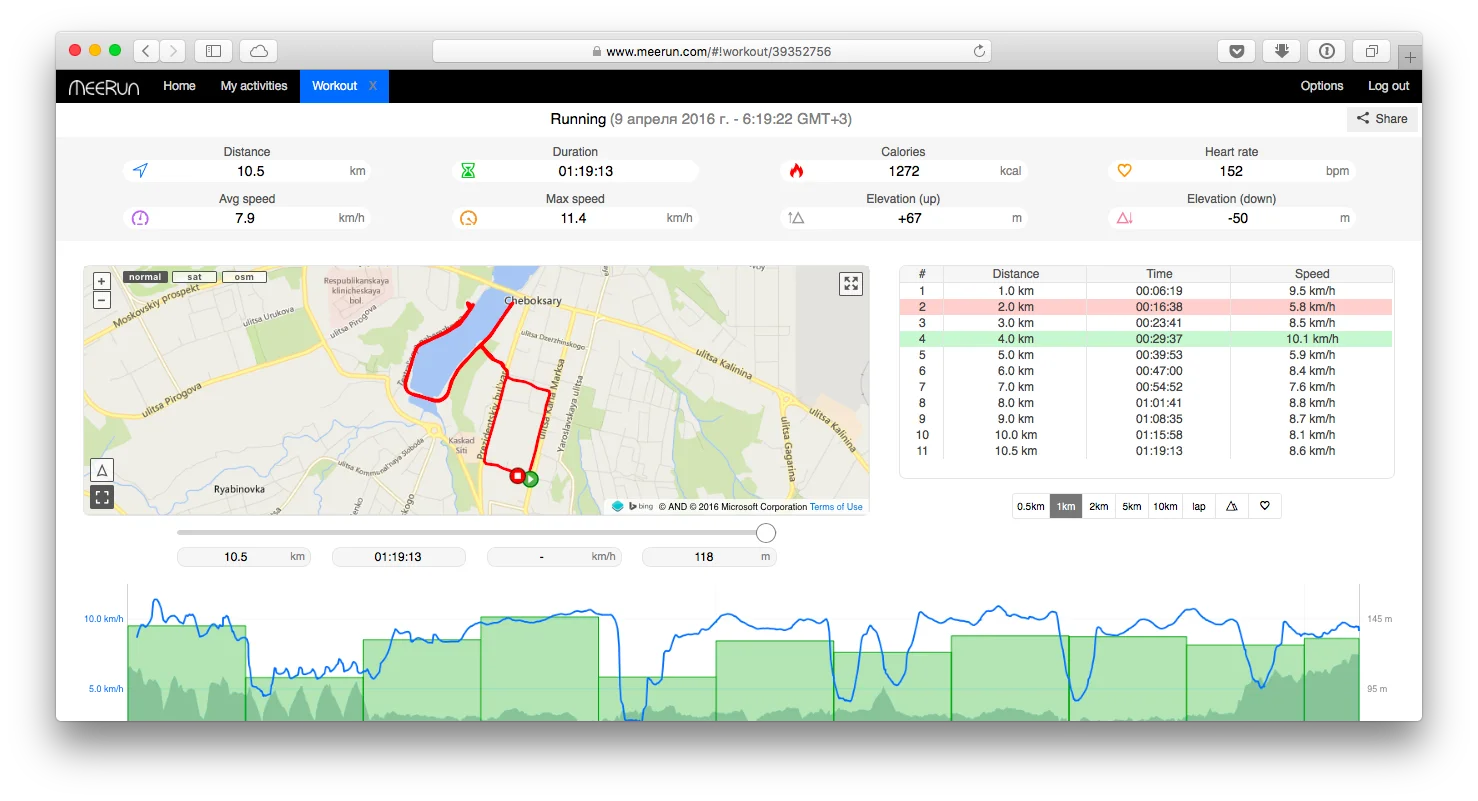The image size is (1478, 801).
Task: Click the 10.5 km field below the map
Action: (243, 557)
